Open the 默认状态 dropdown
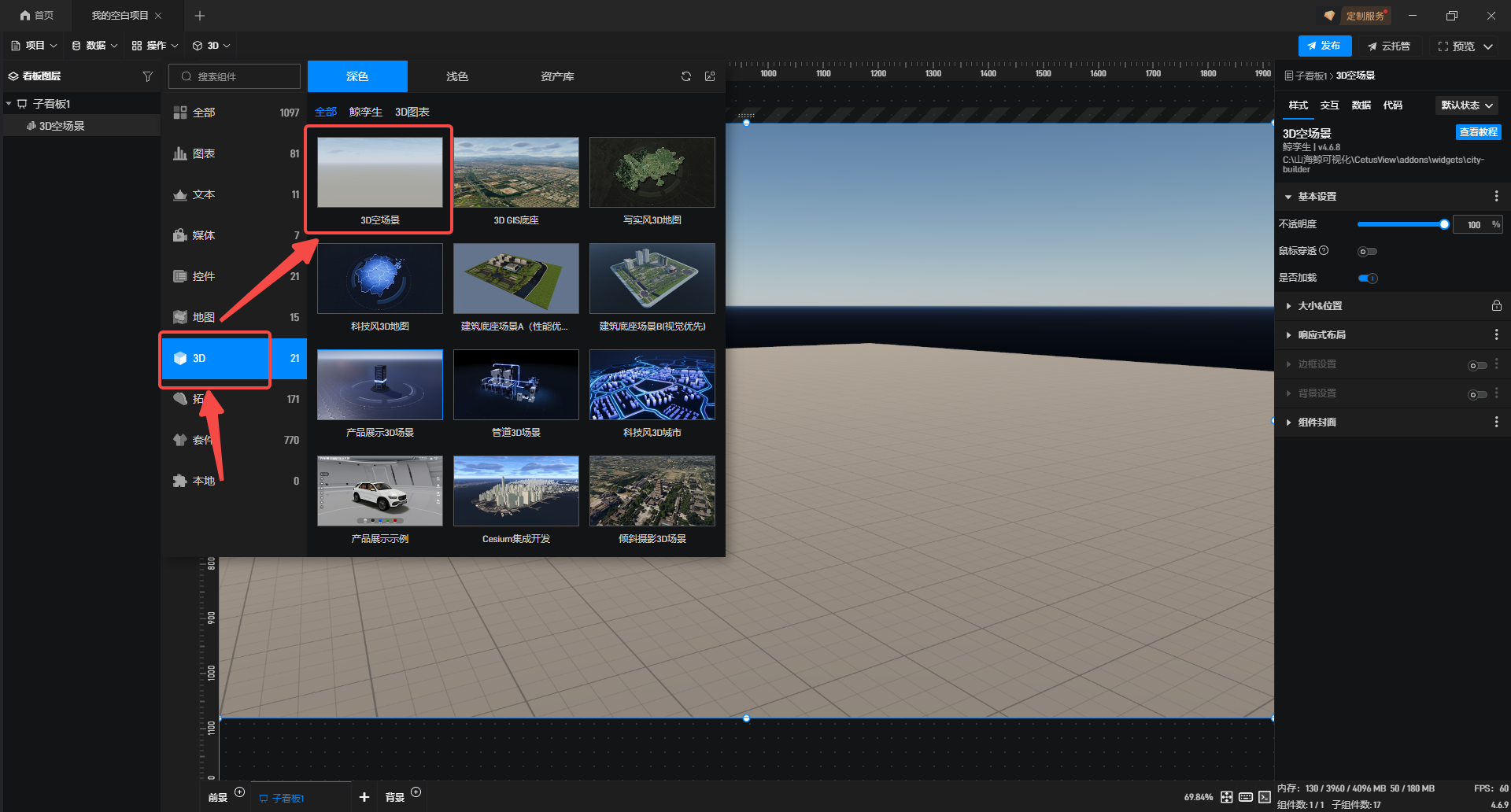 click(x=1466, y=105)
